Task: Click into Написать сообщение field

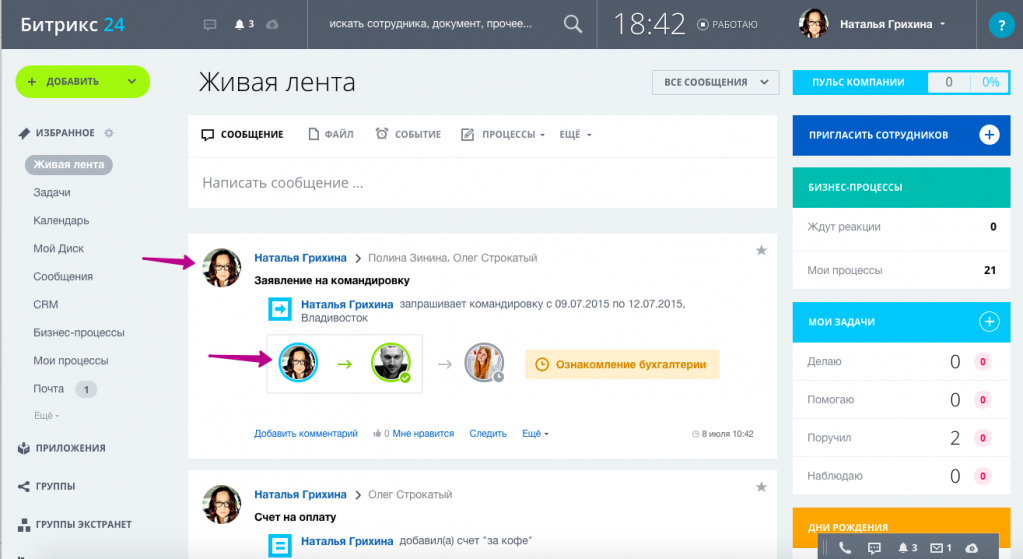Action: coord(482,183)
